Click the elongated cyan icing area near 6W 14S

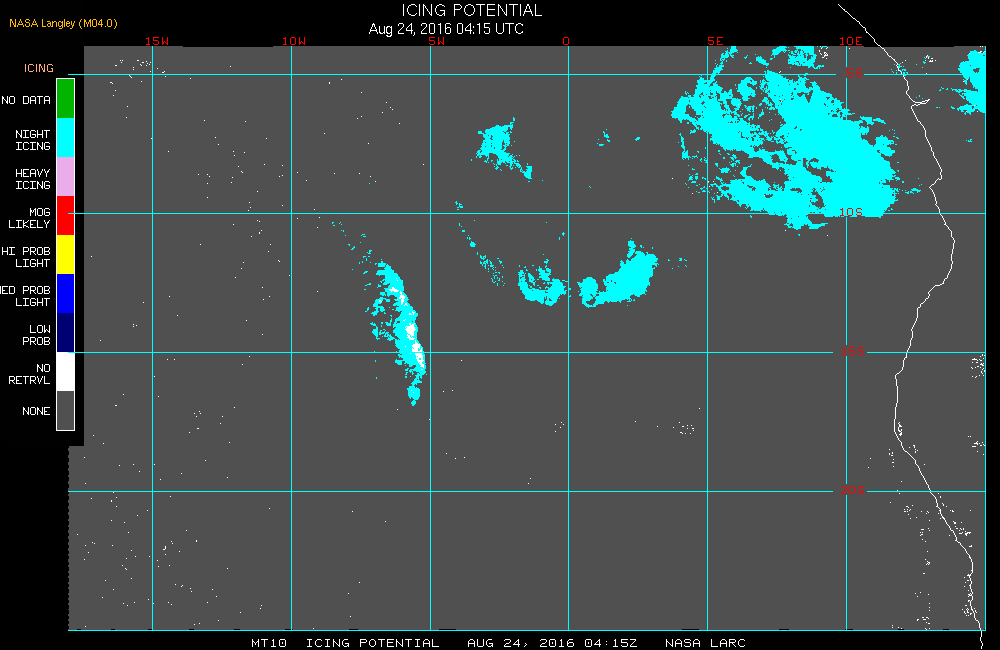pyautogui.click(x=400, y=332)
